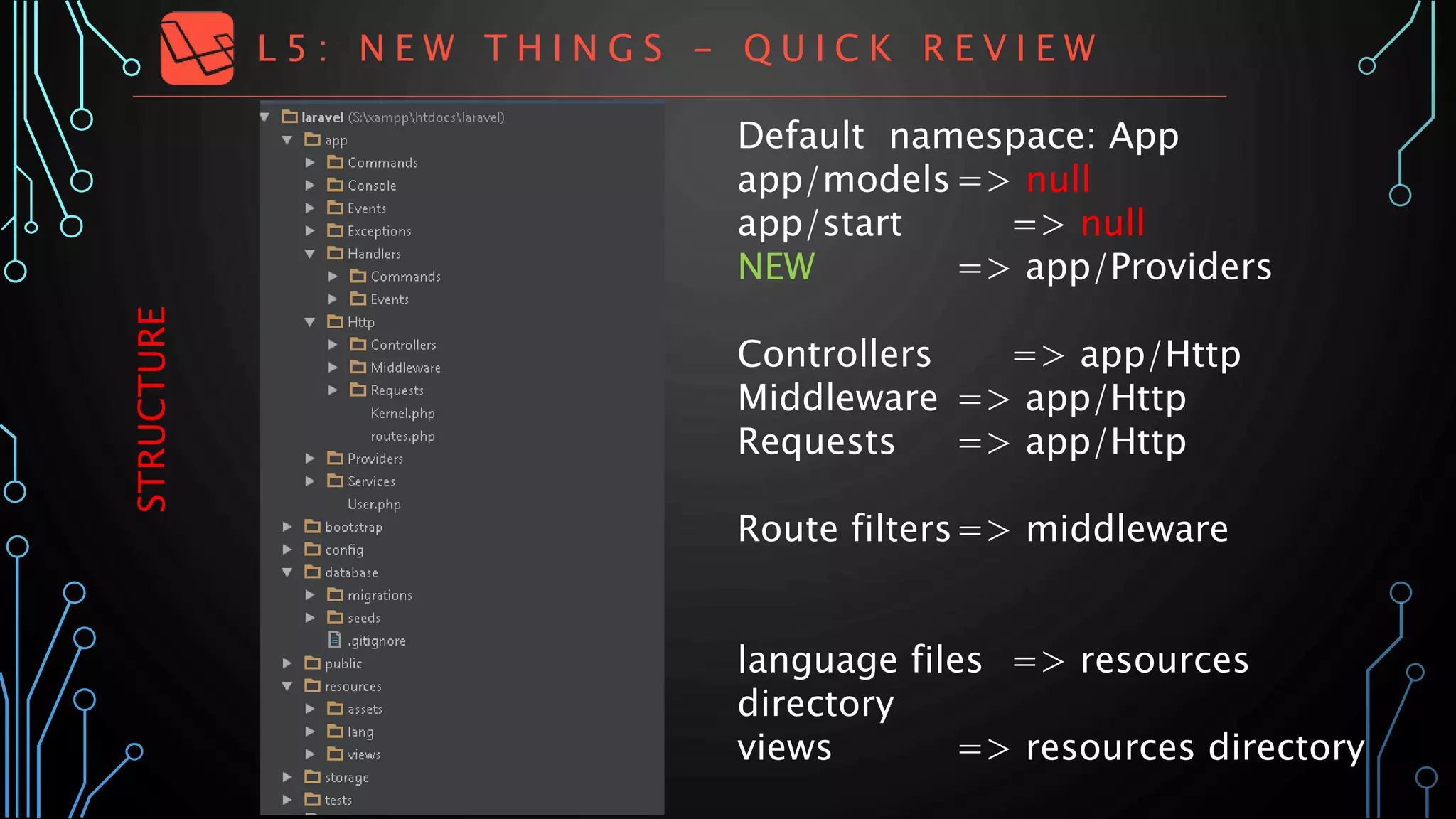The width and height of the screenshot is (1456, 819).
Task: Click the vertical STRUCTURE label
Action: (151, 409)
